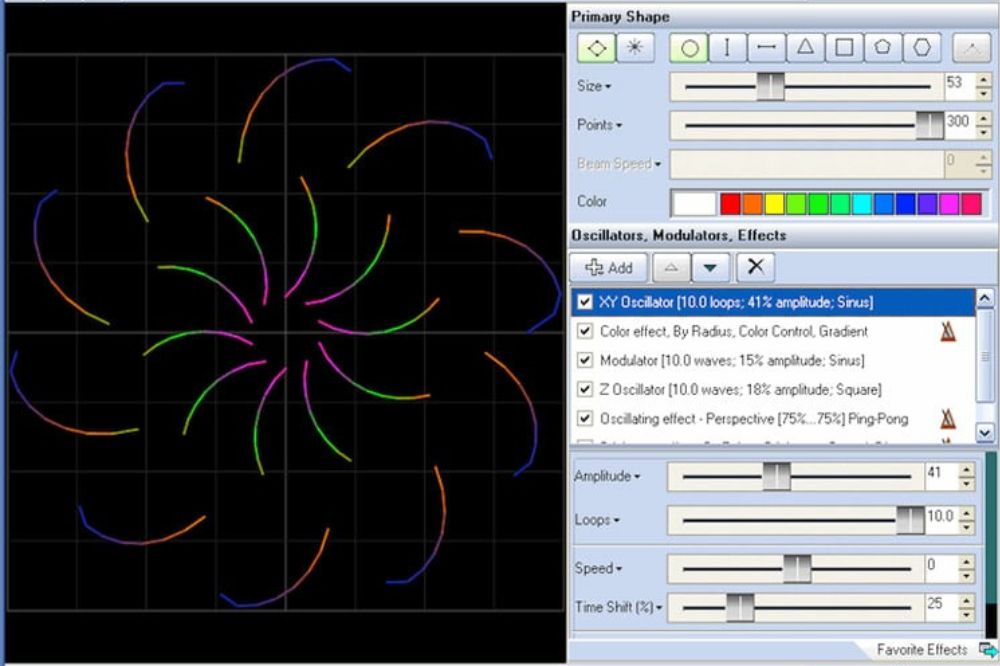This screenshot has height=666, width=1000.
Task: Click the Points slider handle
Action: pos(929,125)
